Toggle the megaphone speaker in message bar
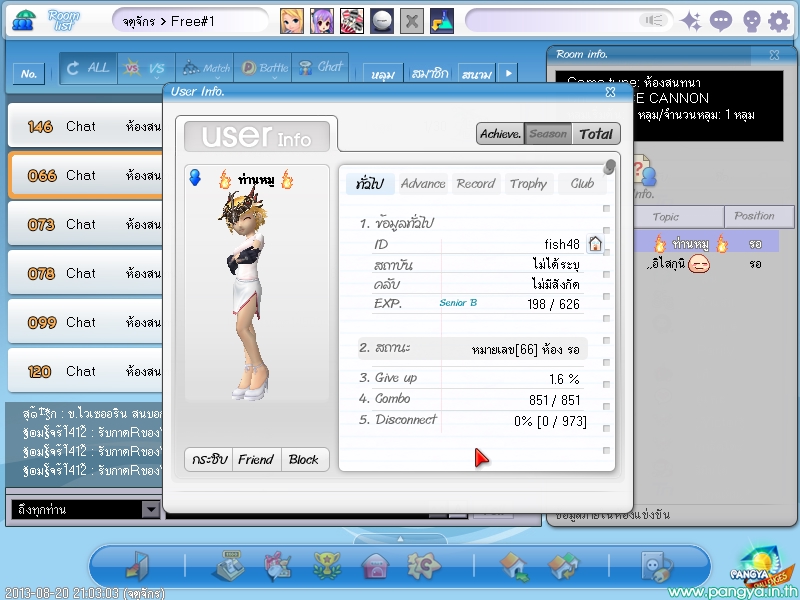The width and height of the screenshot is (800, 600). click(654, 20)
